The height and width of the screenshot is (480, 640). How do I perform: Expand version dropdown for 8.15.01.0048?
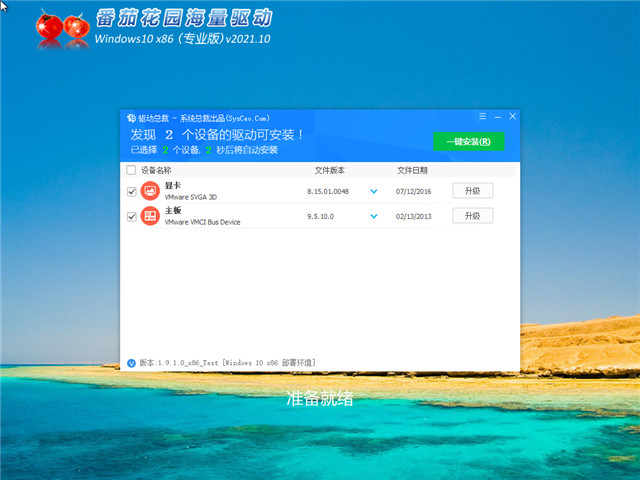(x=374, y=191)
